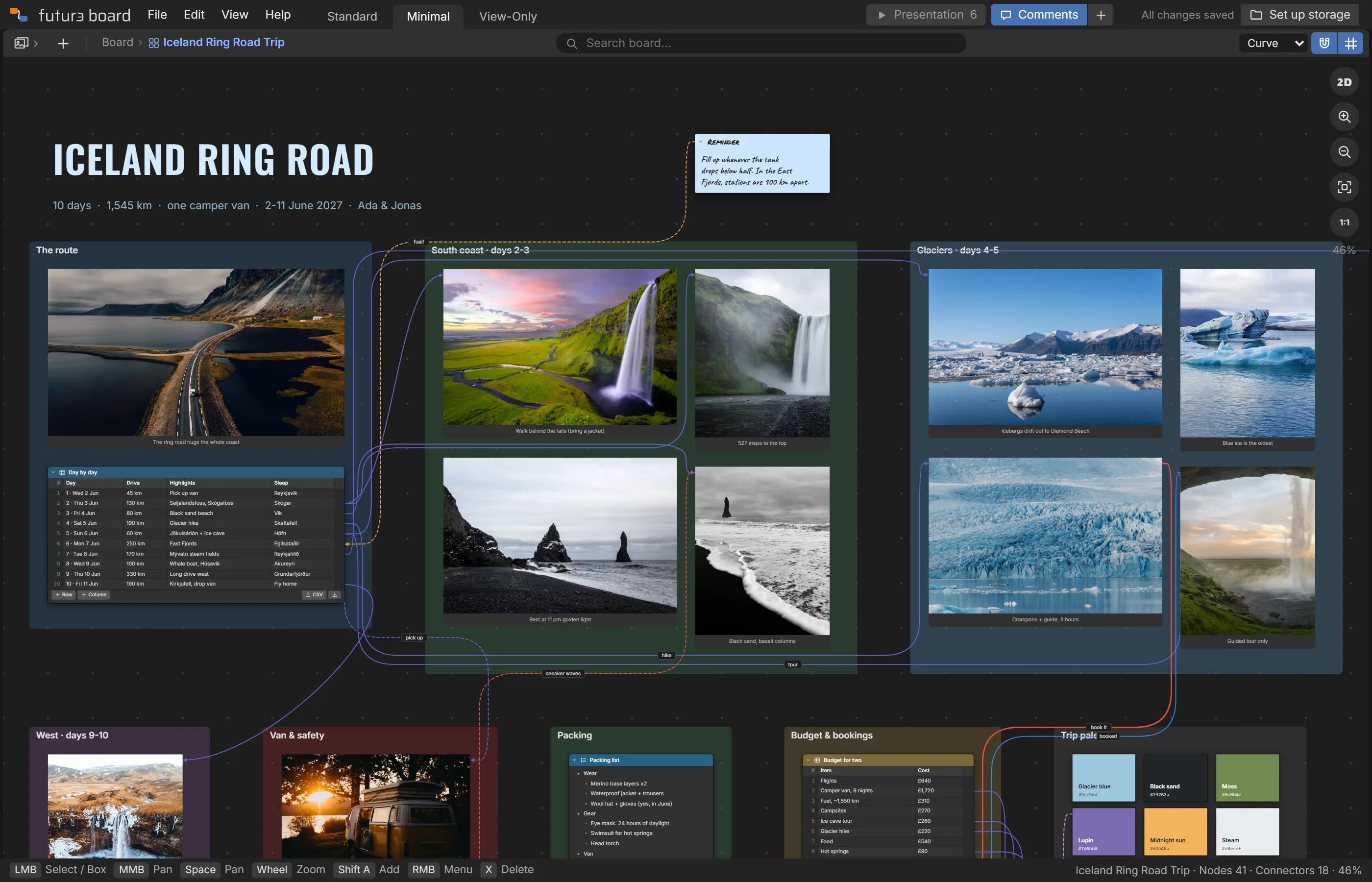Open the boards panel image icon

21,43
